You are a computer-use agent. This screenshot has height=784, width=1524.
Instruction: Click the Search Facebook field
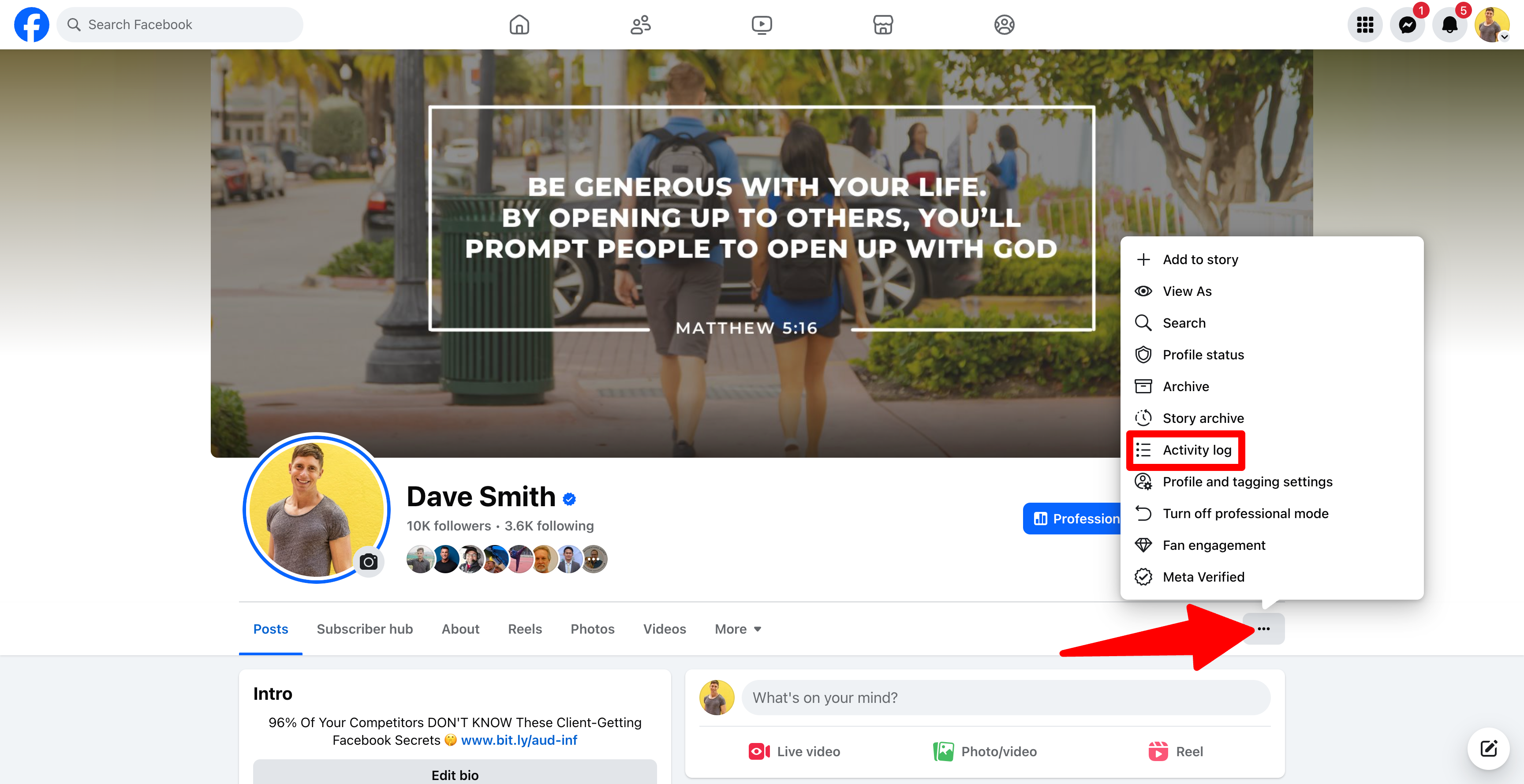click(x=180, y=24)
